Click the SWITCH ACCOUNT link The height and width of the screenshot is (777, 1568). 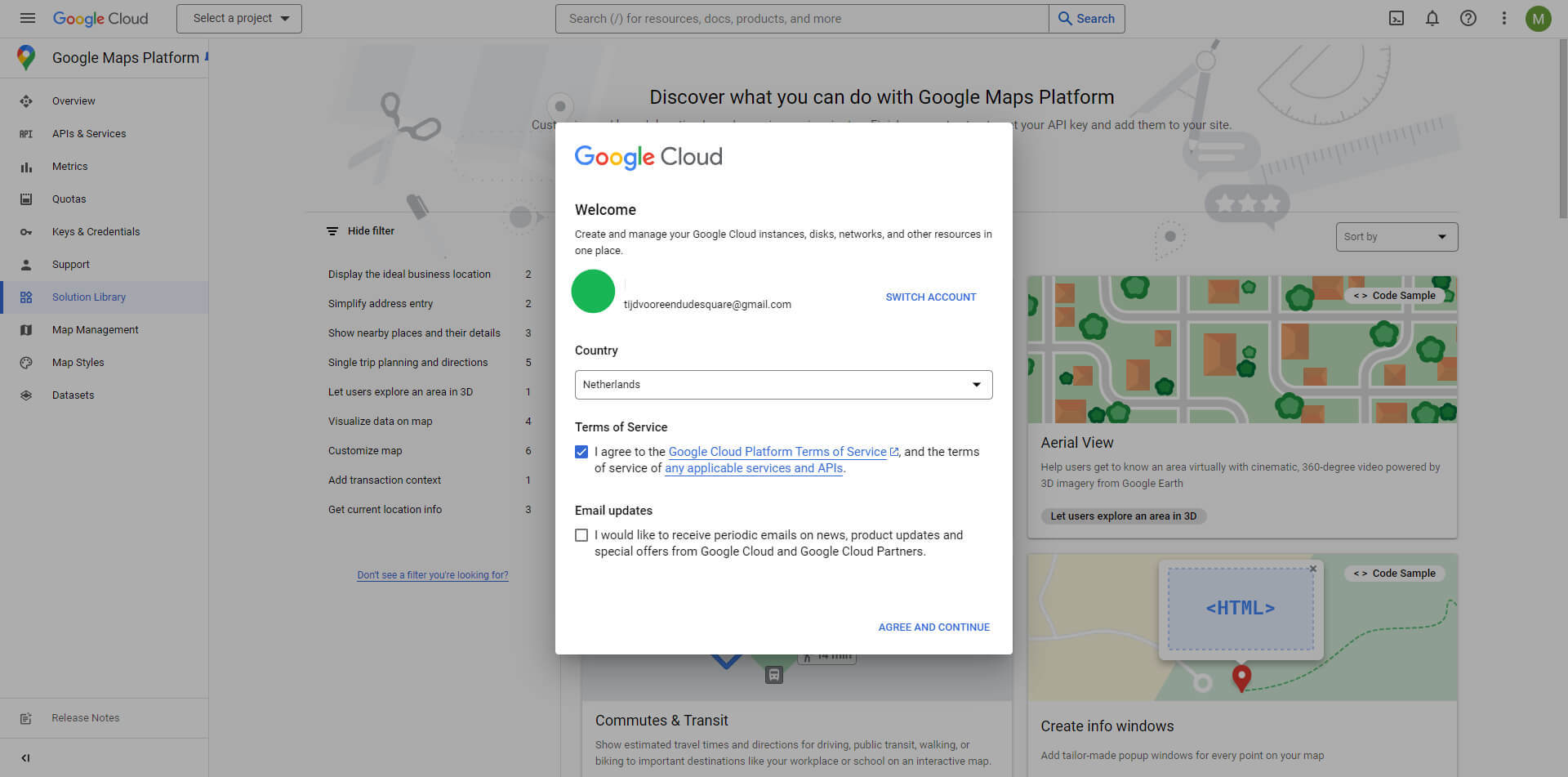pyautogui.click(x=930, y=297)
